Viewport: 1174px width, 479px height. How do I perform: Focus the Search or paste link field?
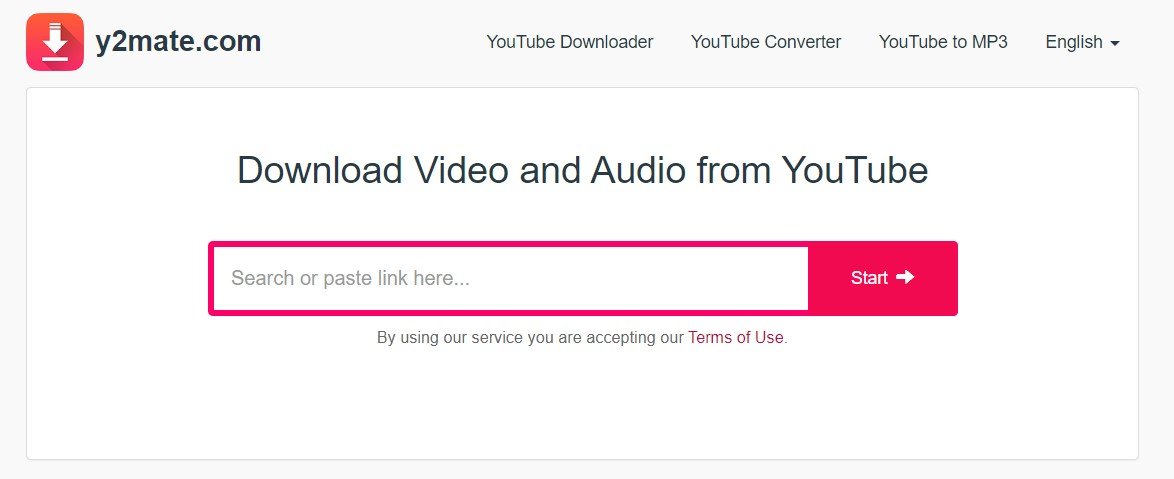511,278
